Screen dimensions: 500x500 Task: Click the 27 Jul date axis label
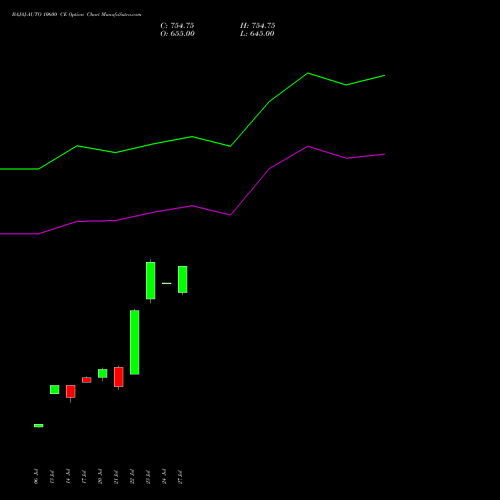[x=180, y=476]
